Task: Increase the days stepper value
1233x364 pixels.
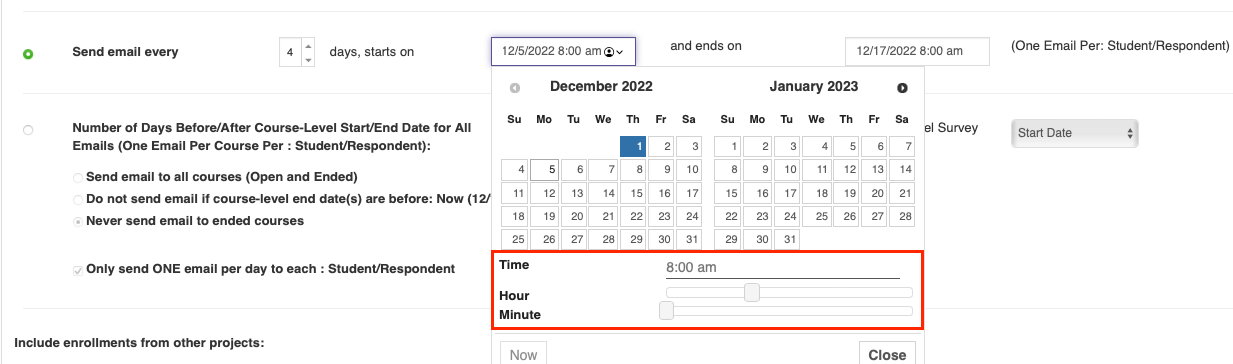Action: coord(307,45)
